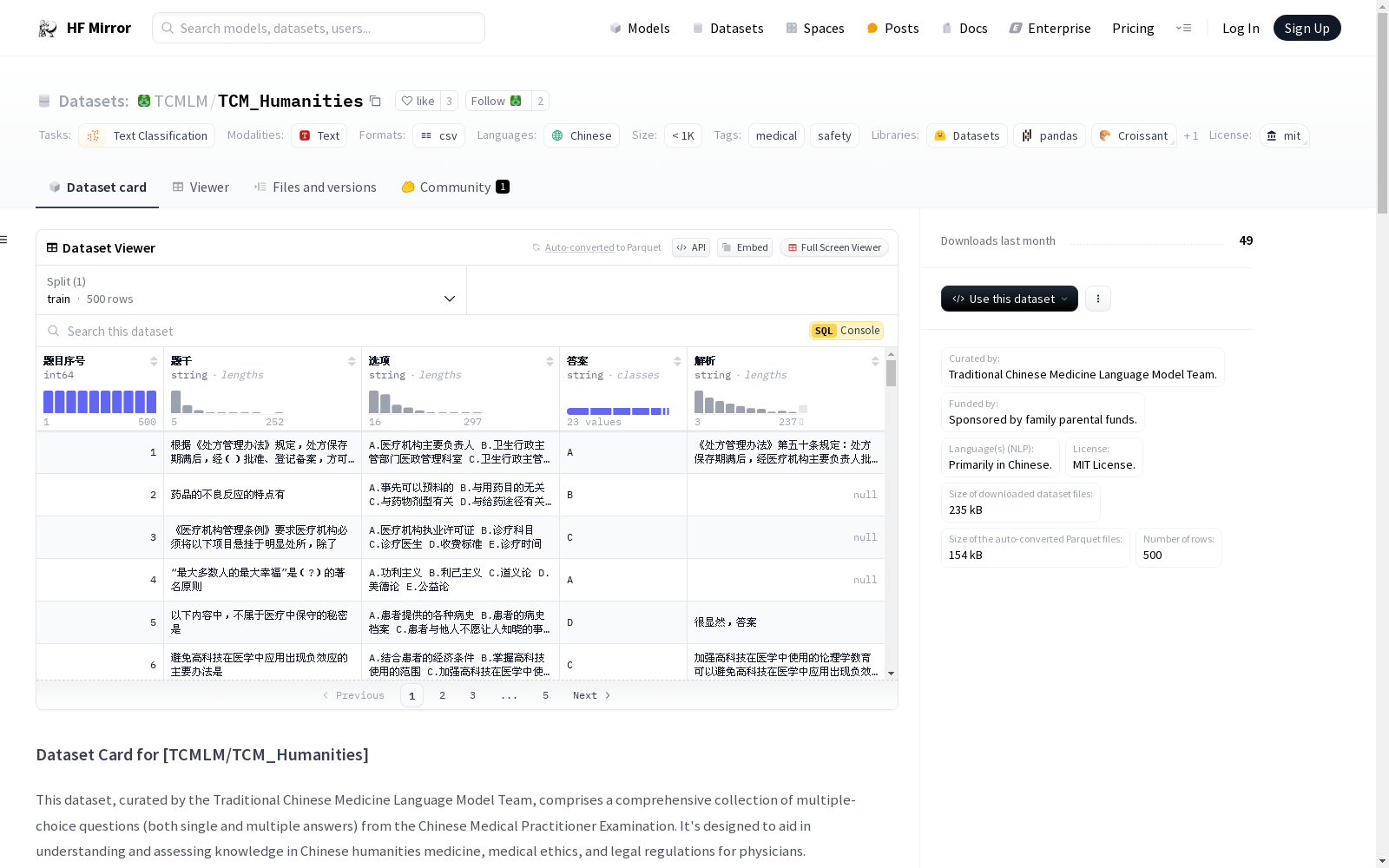
Task: Click the < 1K size tag
Action: coord(683,135)
